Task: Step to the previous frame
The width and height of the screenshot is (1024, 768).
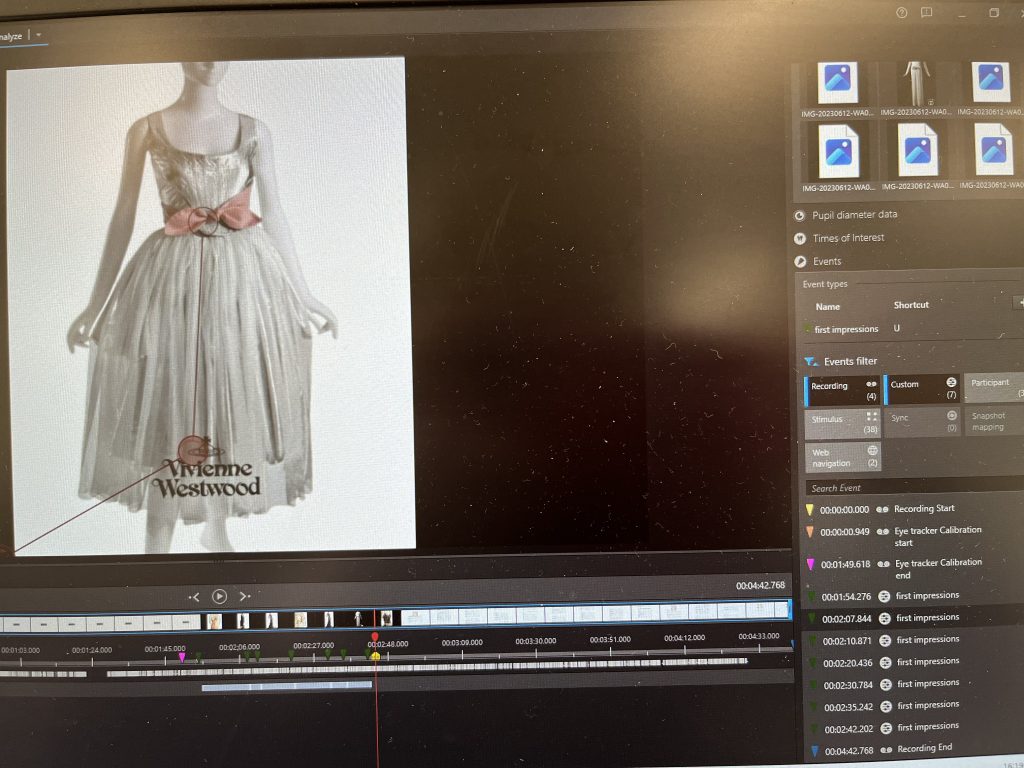Action: pyautogui.click(x=194, y=596)
